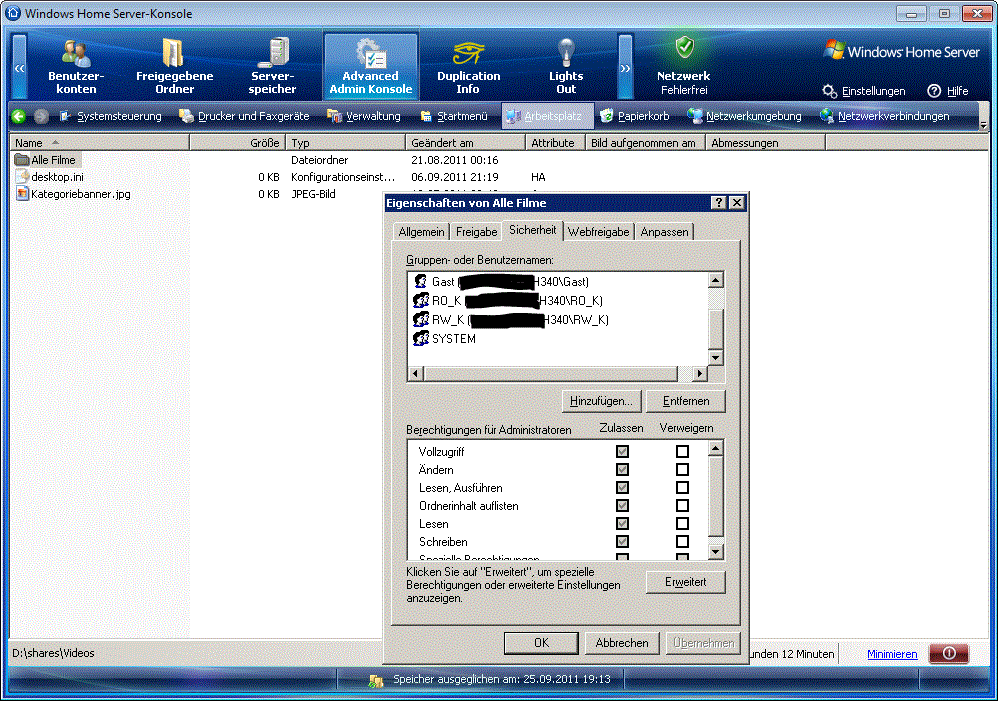Select SYSTEM entry in list
The width and height of the screenshot is (998, 701).
pos(445,339)
